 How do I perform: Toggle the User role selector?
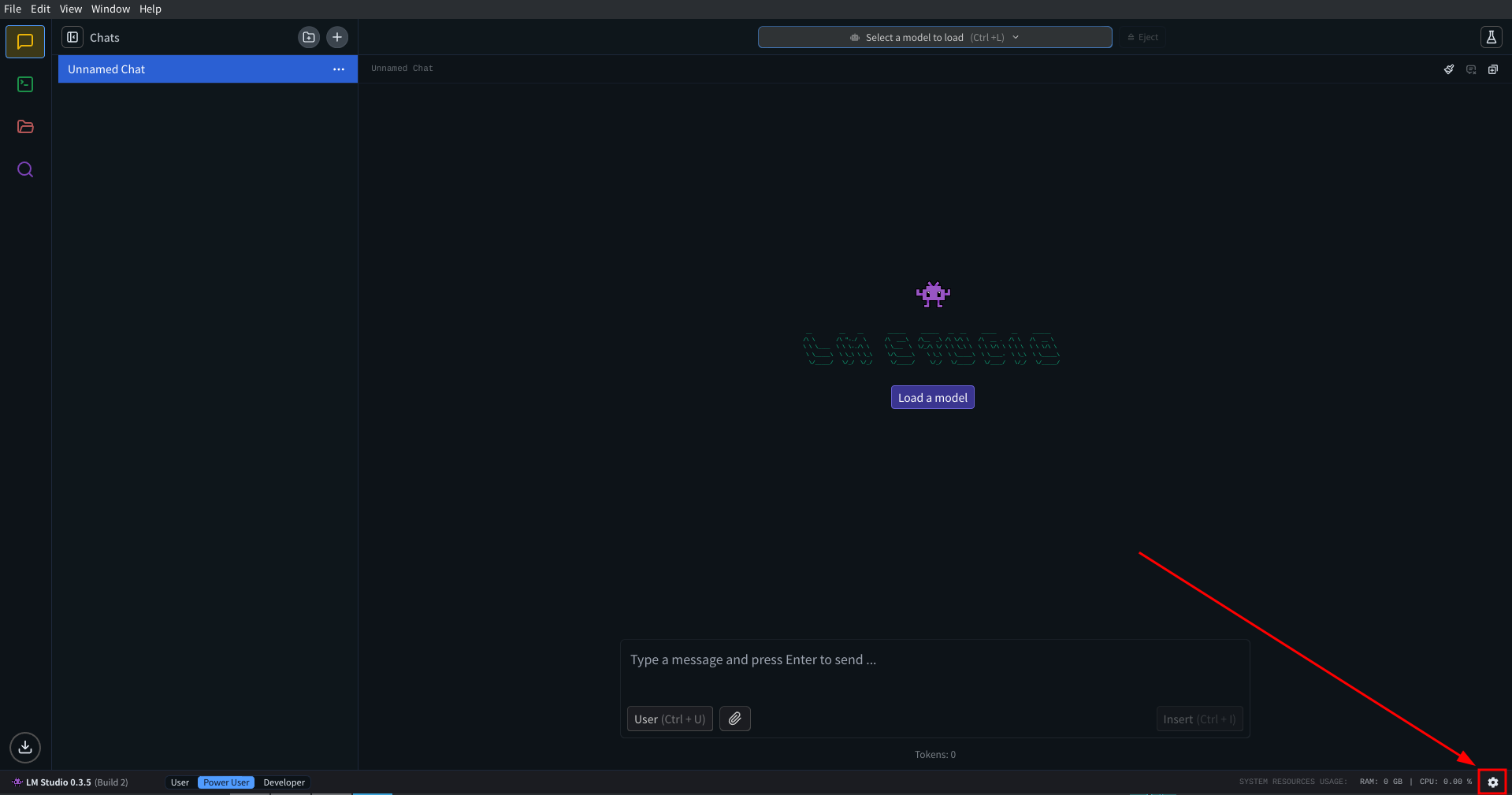click(670, 719)
